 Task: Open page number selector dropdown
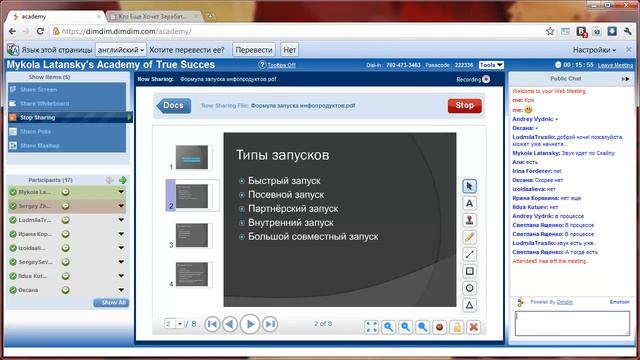click(180, 324)
